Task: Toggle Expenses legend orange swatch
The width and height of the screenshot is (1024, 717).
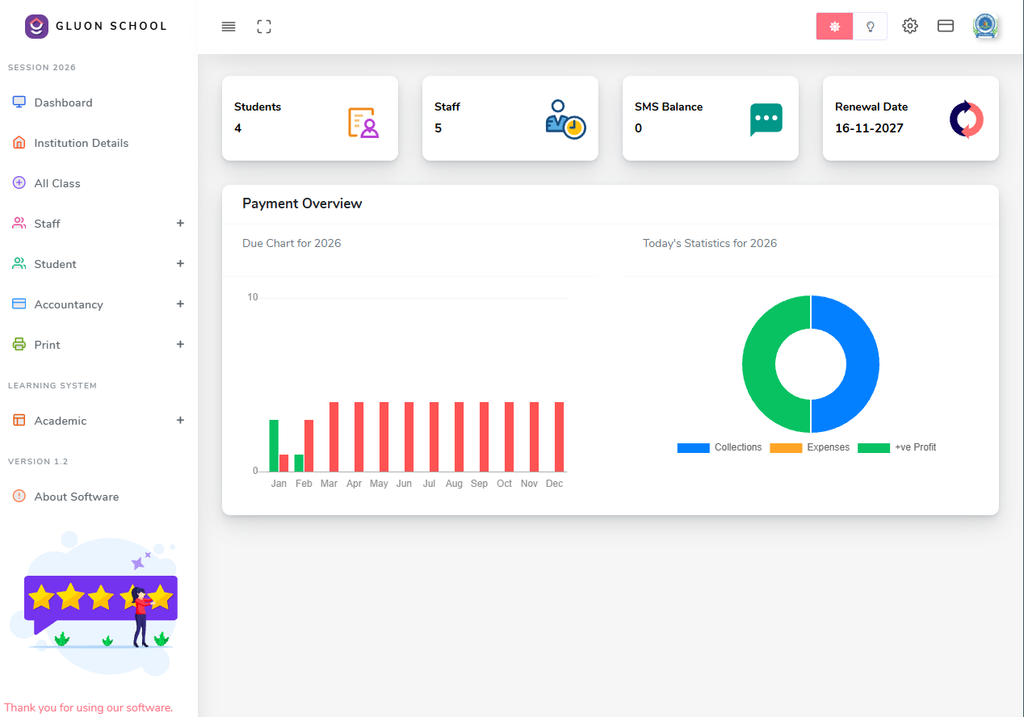Action: (786, 447)
